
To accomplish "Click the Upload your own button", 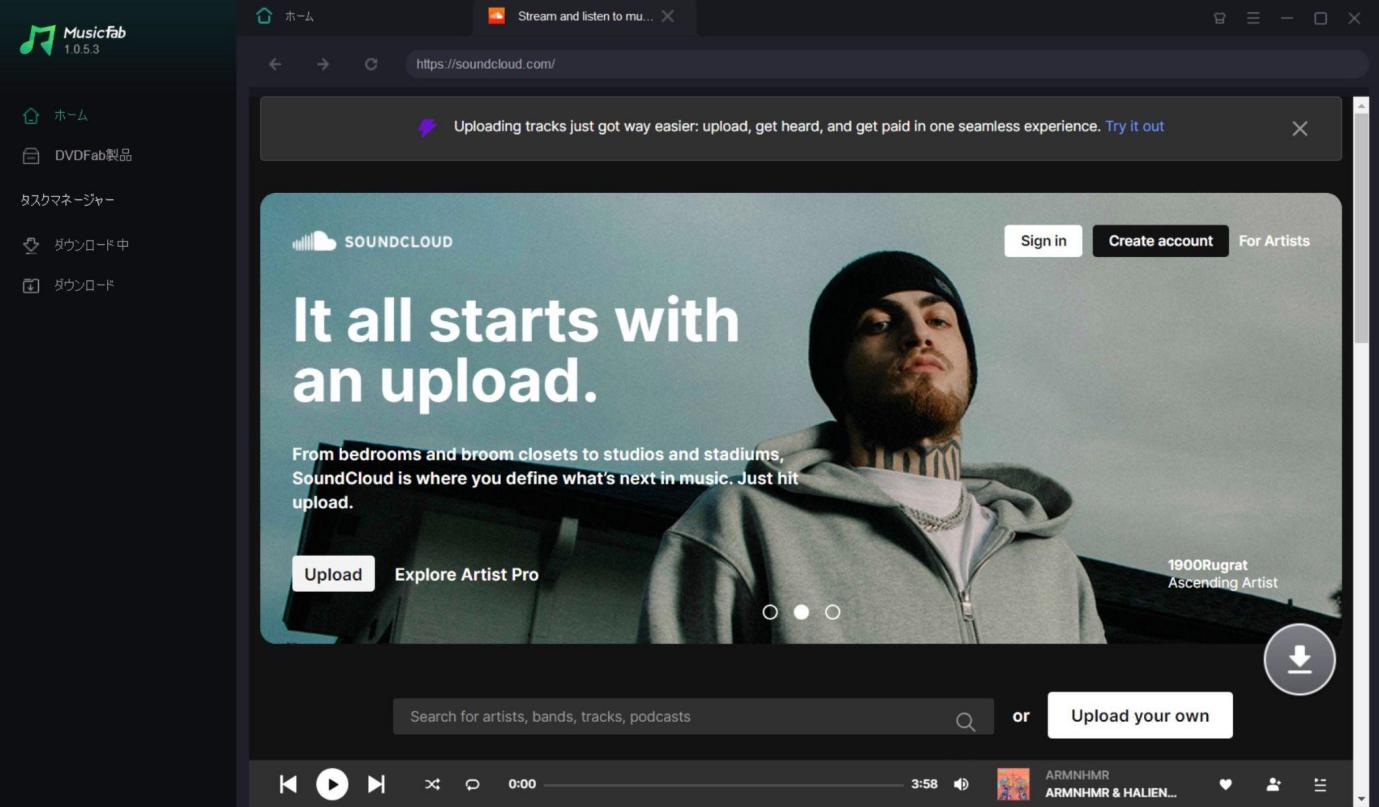I will pyautogui.click(x=1140, y=716).
